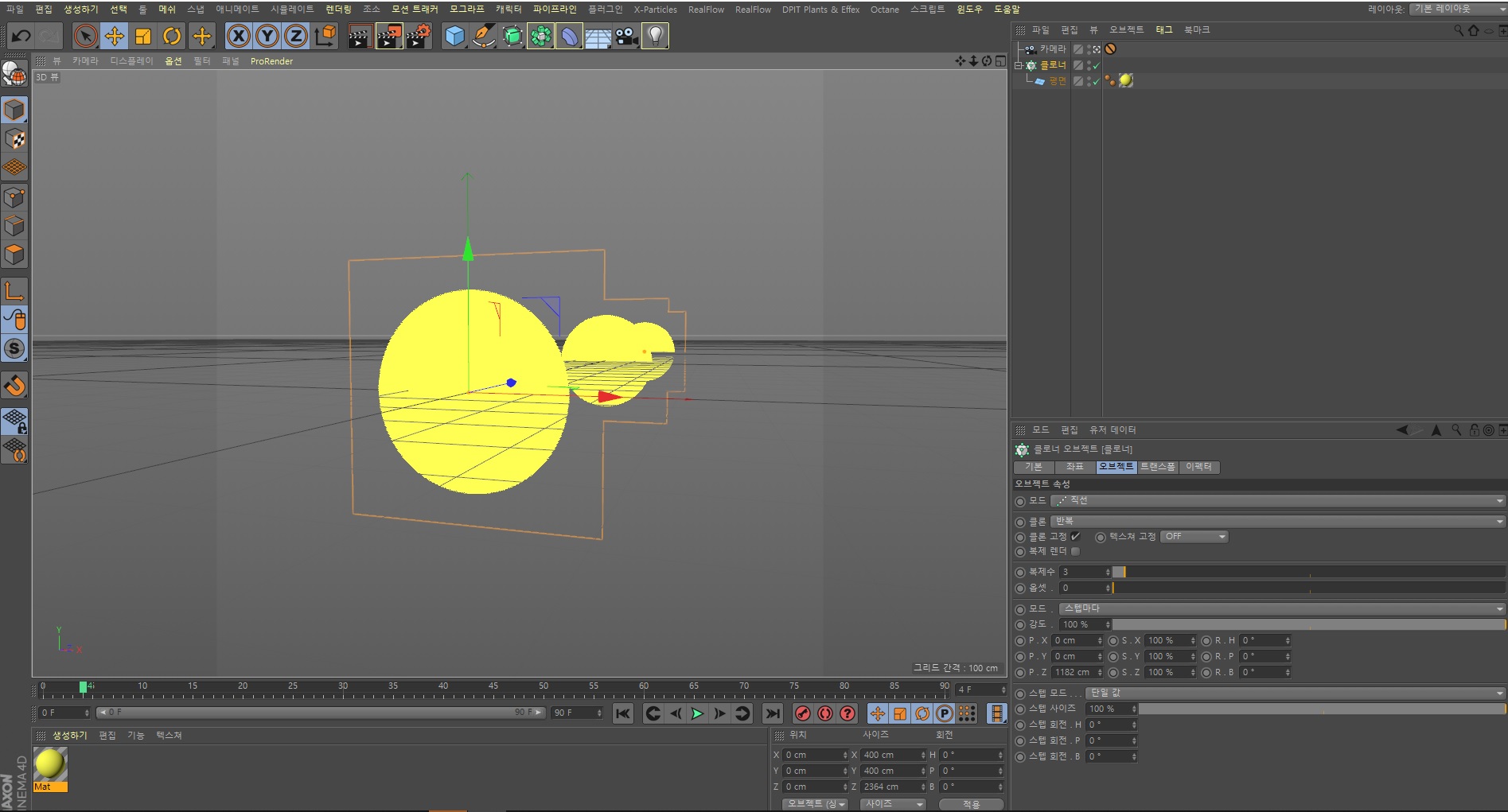Open 시뮬레이트 menu
This screenshot has height=812, width=1508.
(x=292, y=10)
